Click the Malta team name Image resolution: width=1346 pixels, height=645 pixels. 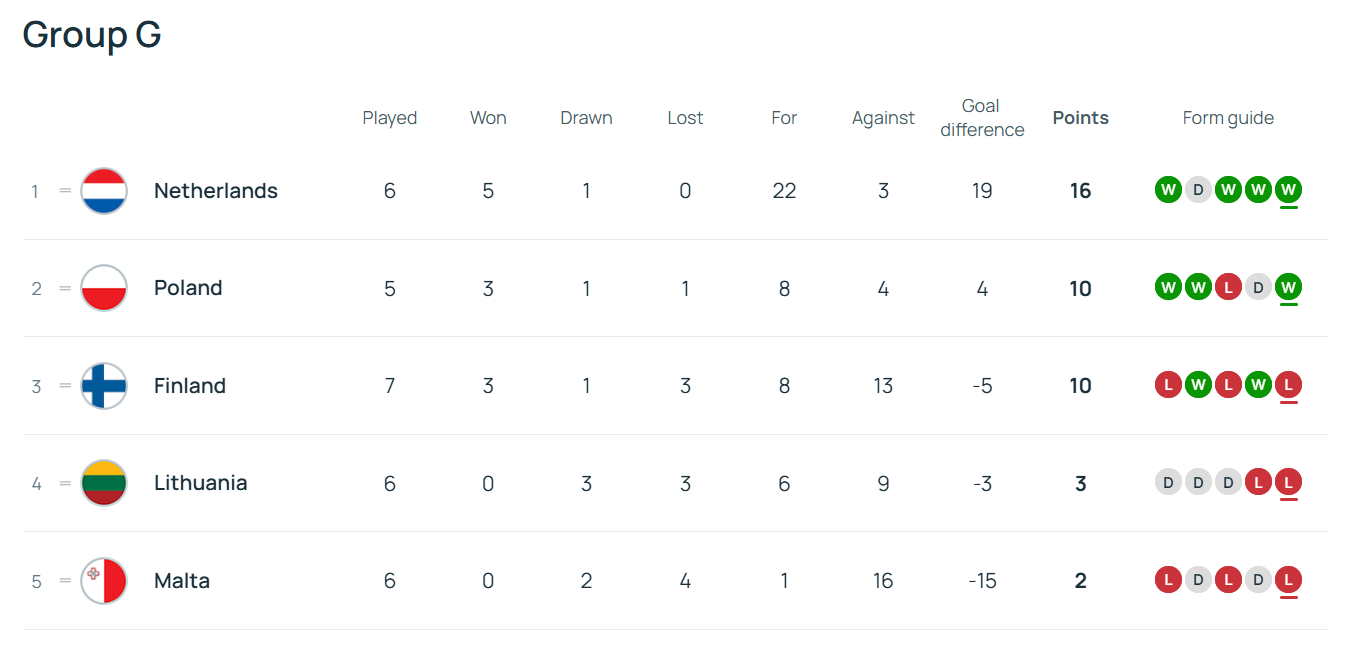[x=182, y=581]
